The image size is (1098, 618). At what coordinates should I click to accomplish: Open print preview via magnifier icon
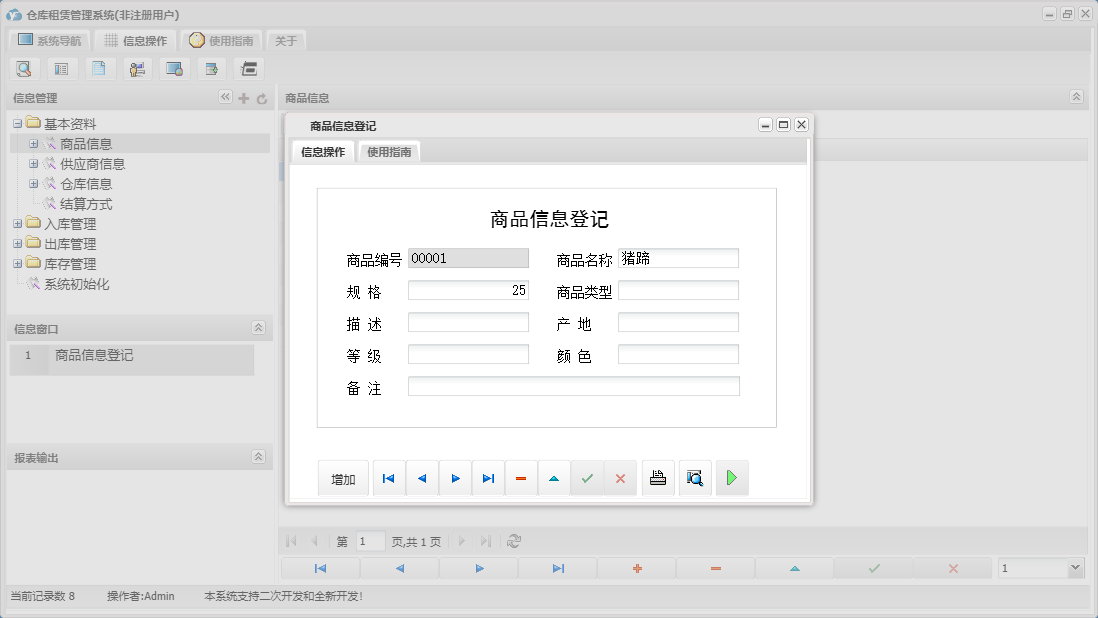pyautogui.click(x=695, y=477)
